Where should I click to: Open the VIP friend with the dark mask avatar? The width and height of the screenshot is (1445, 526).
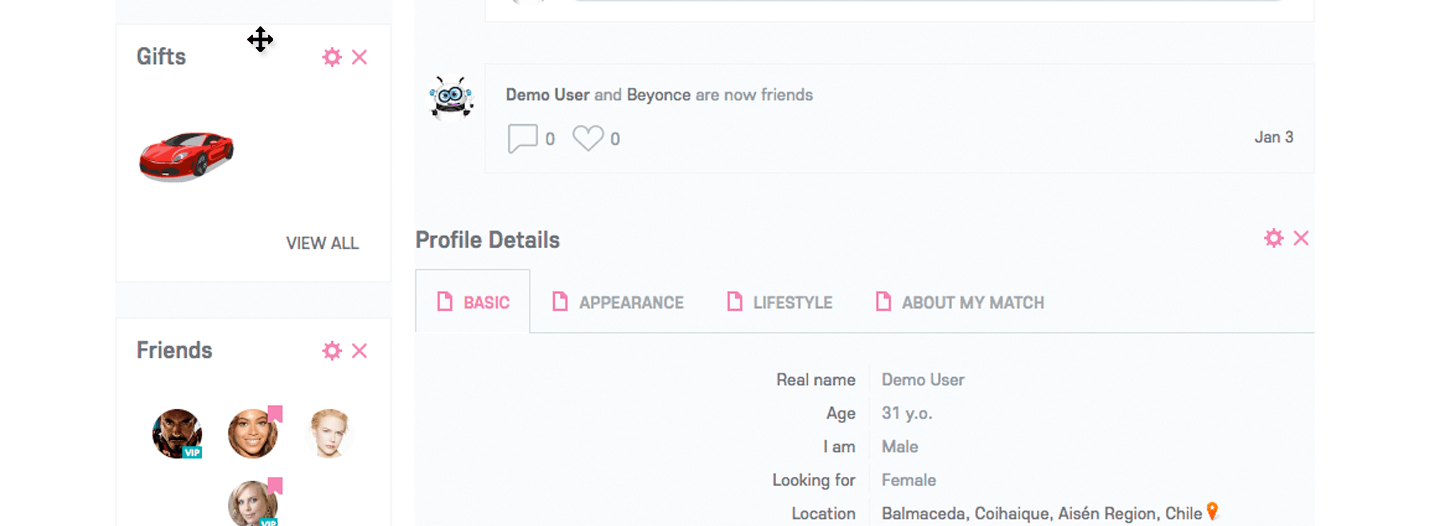[x=177, y=433]
